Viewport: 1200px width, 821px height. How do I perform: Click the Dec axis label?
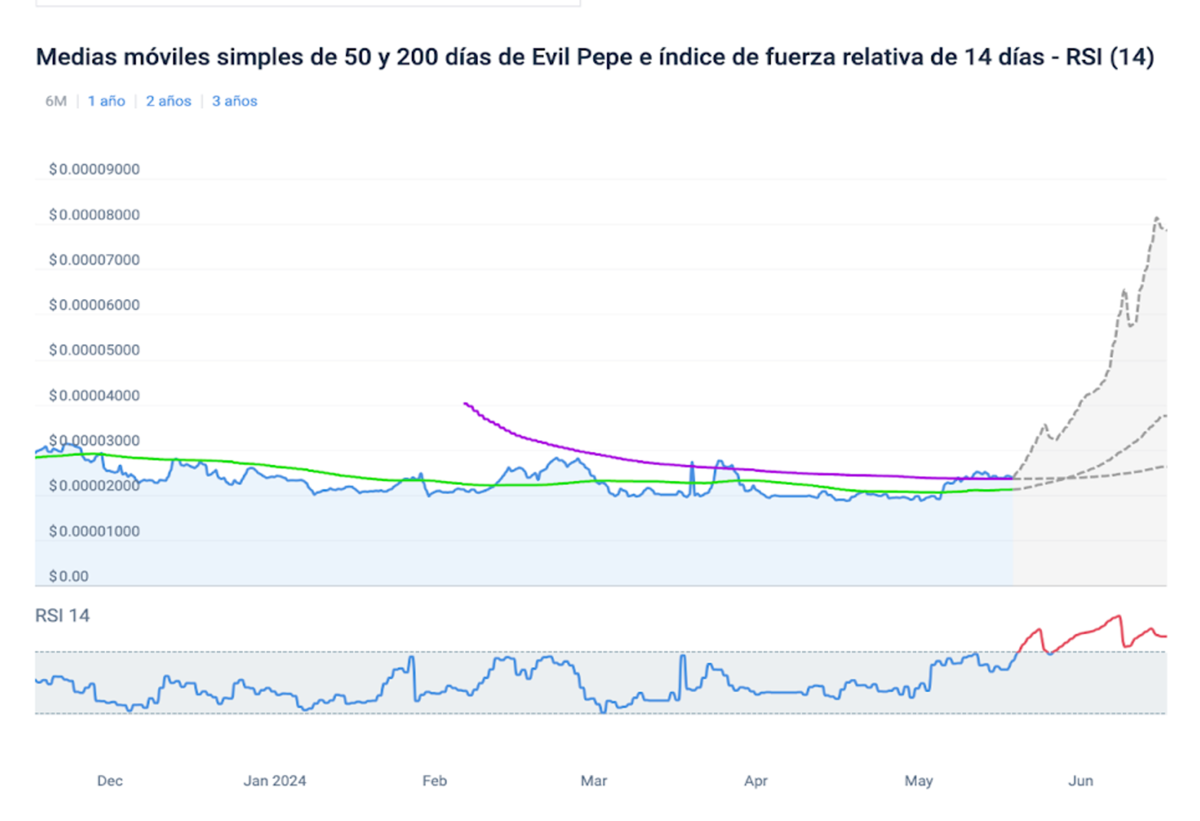110,781
